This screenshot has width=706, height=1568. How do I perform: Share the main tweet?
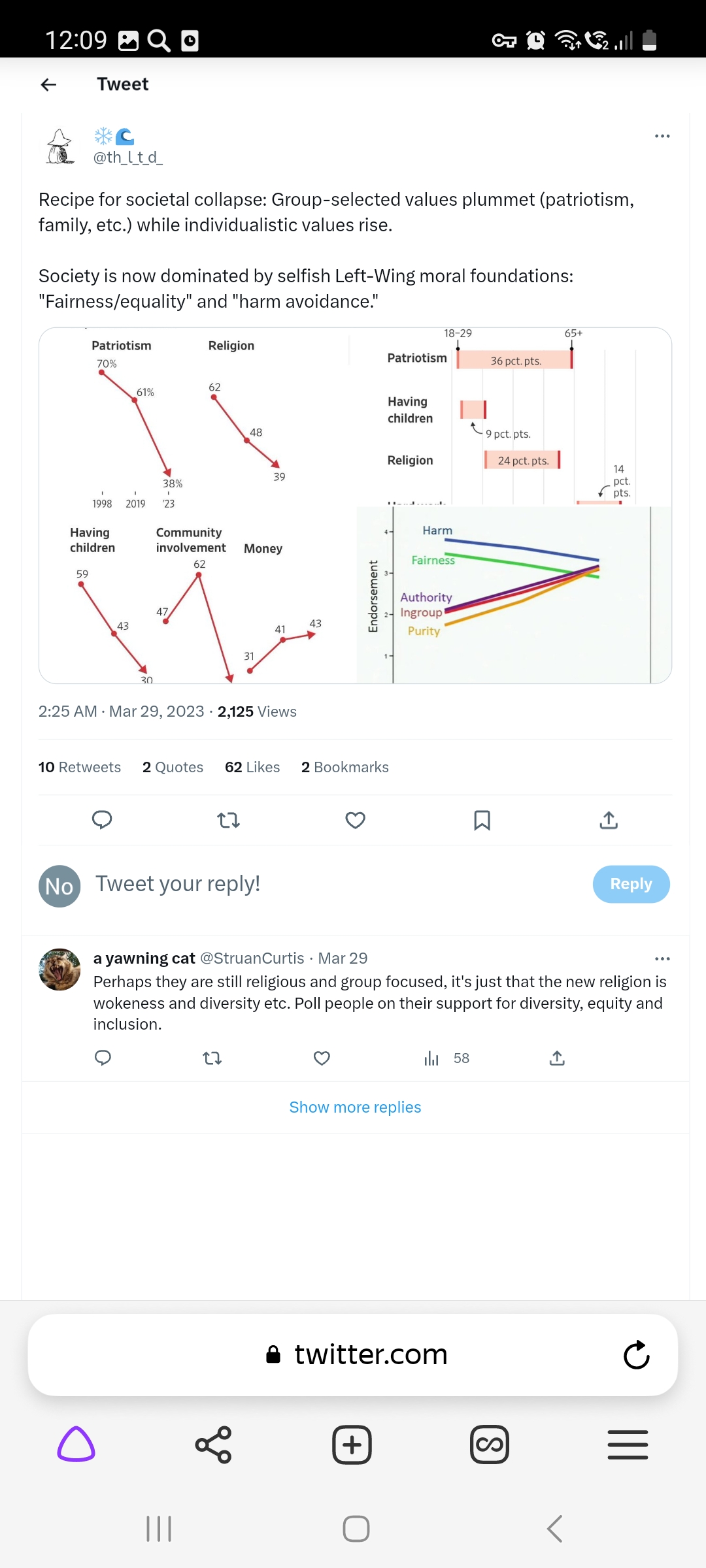609,819
